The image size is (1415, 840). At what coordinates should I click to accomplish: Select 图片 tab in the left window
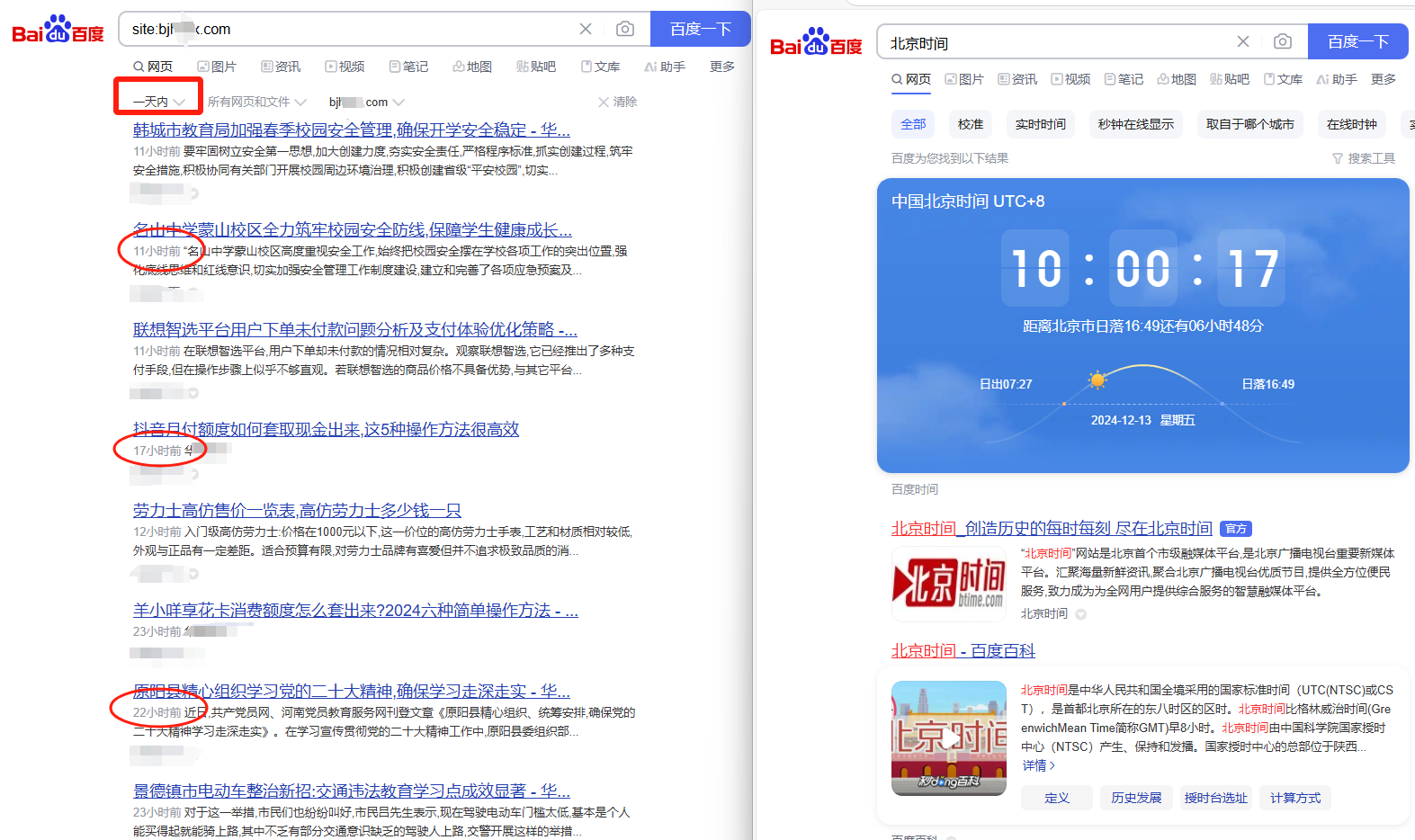pos(217,67)
